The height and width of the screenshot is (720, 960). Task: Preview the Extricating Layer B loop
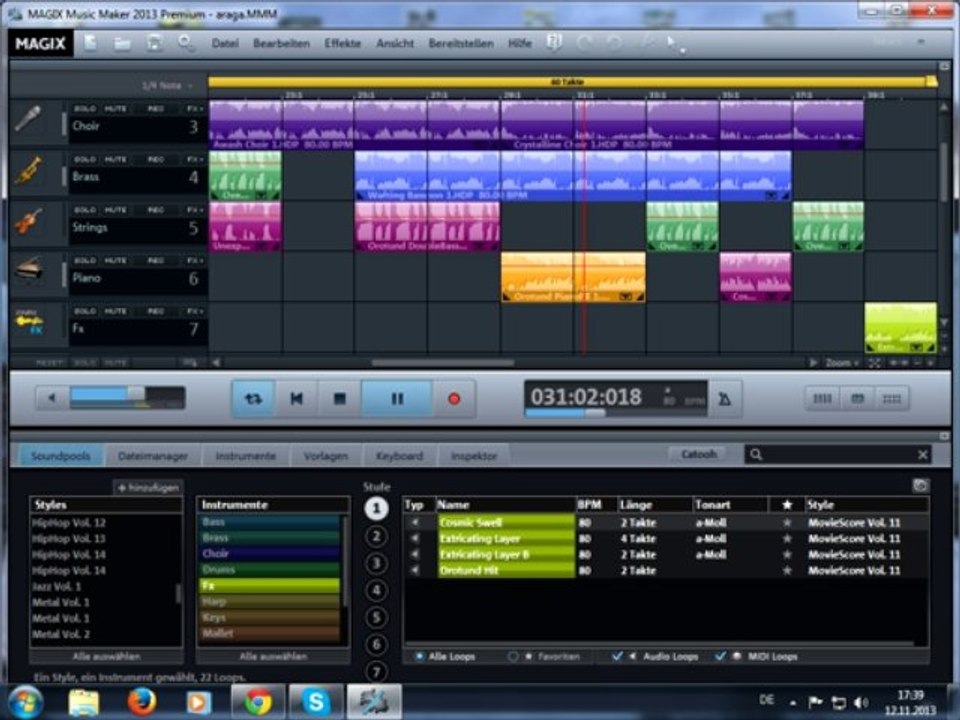coord(415,554)
